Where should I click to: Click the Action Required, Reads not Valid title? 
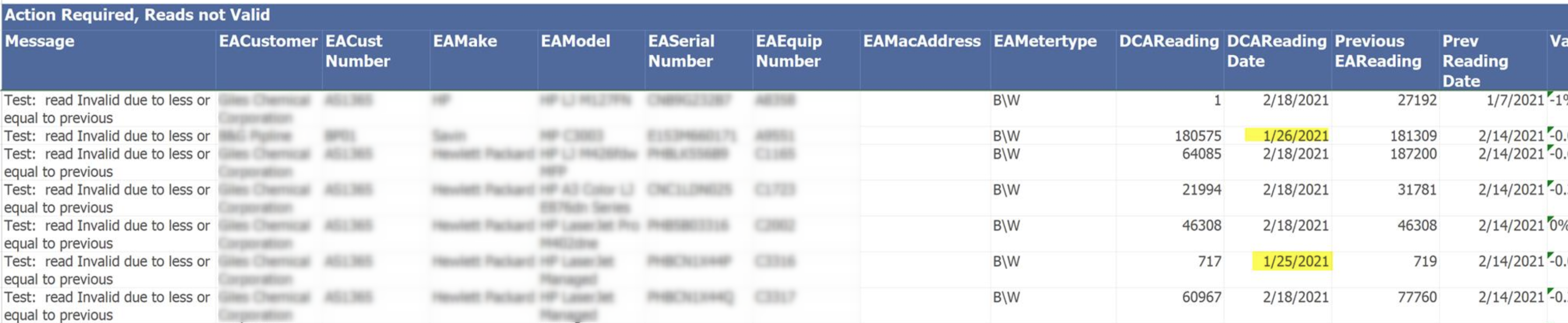pos(137,14)
